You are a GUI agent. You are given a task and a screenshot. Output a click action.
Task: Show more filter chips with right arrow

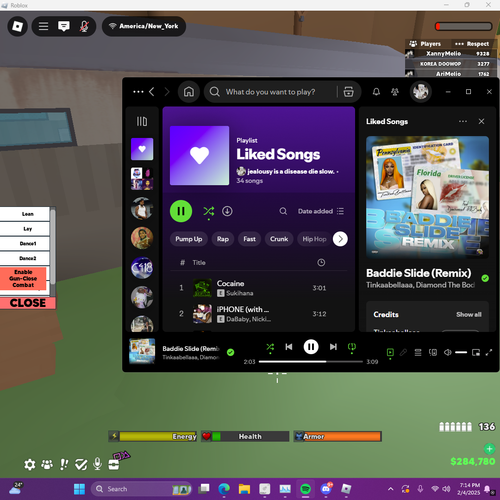(340, 239)
